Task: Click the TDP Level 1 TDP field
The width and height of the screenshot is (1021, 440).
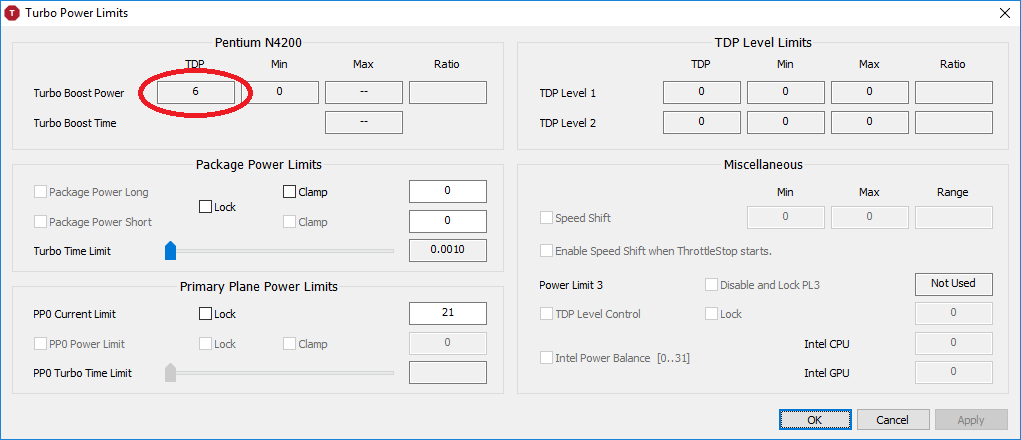Action: click(702, 93)
